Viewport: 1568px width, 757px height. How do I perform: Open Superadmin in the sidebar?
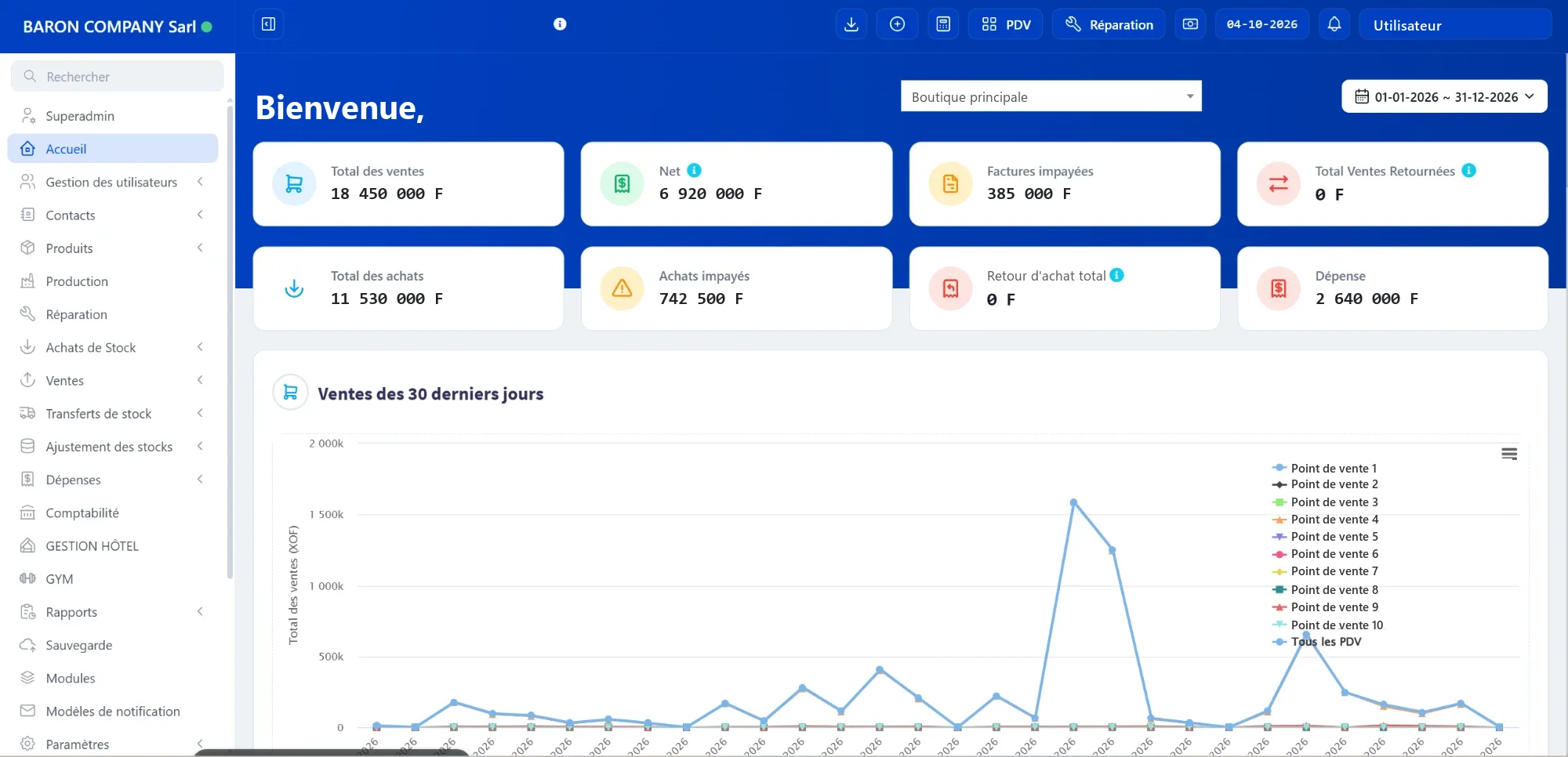pyautogui.click(x=113, y=116)
